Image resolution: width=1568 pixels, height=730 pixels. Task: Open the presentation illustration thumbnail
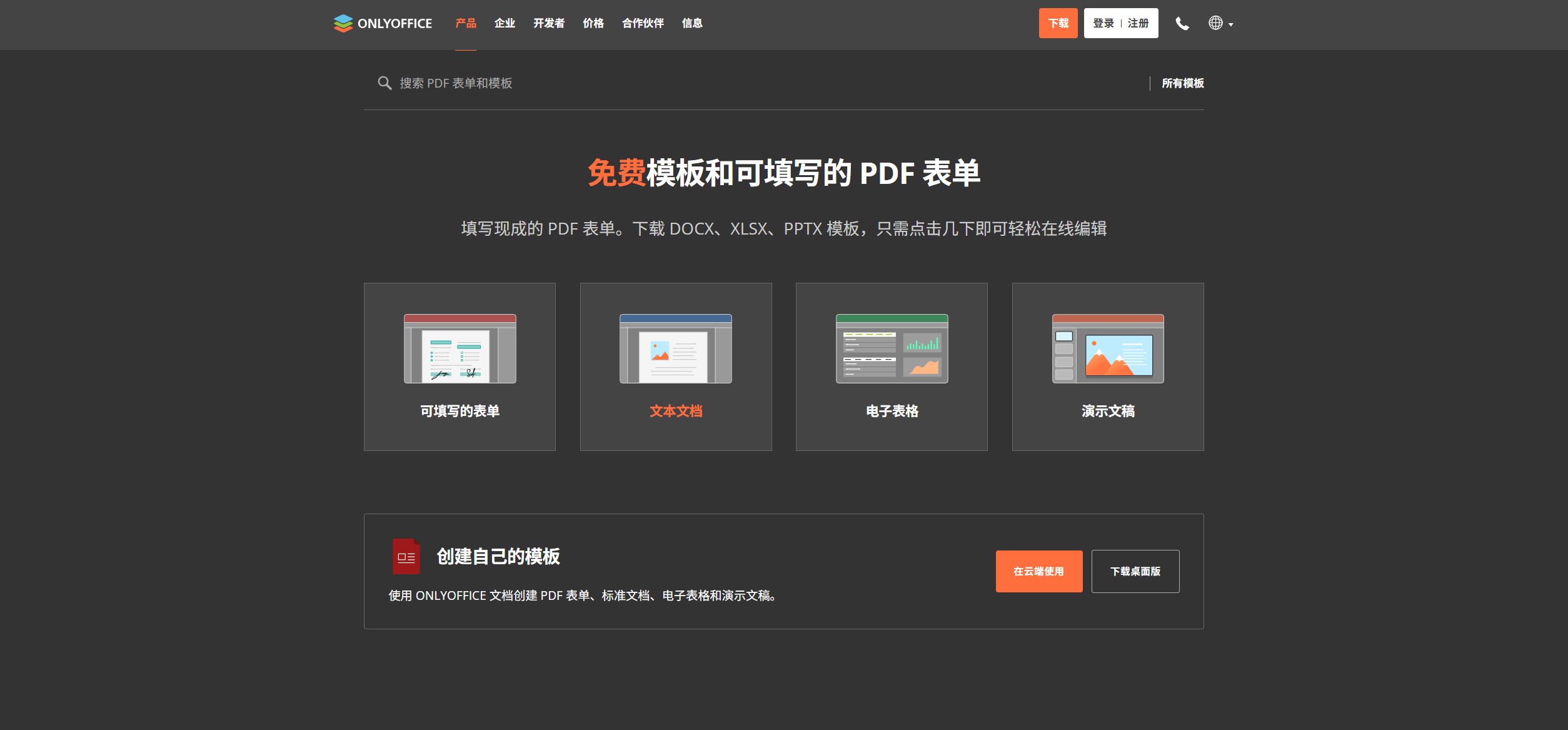1108,348
